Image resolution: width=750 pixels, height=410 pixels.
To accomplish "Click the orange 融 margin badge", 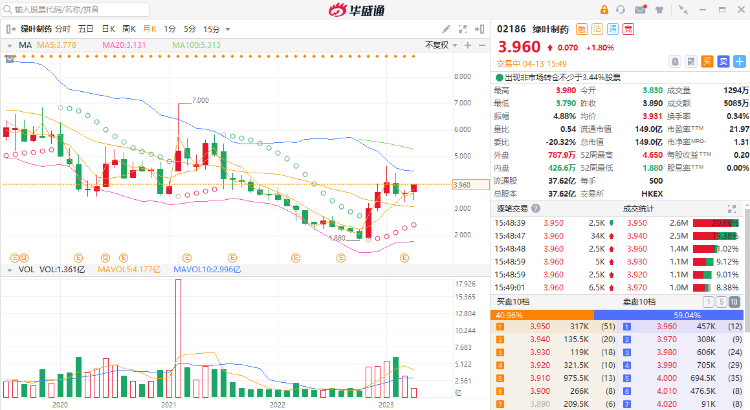I will [582, 29].
